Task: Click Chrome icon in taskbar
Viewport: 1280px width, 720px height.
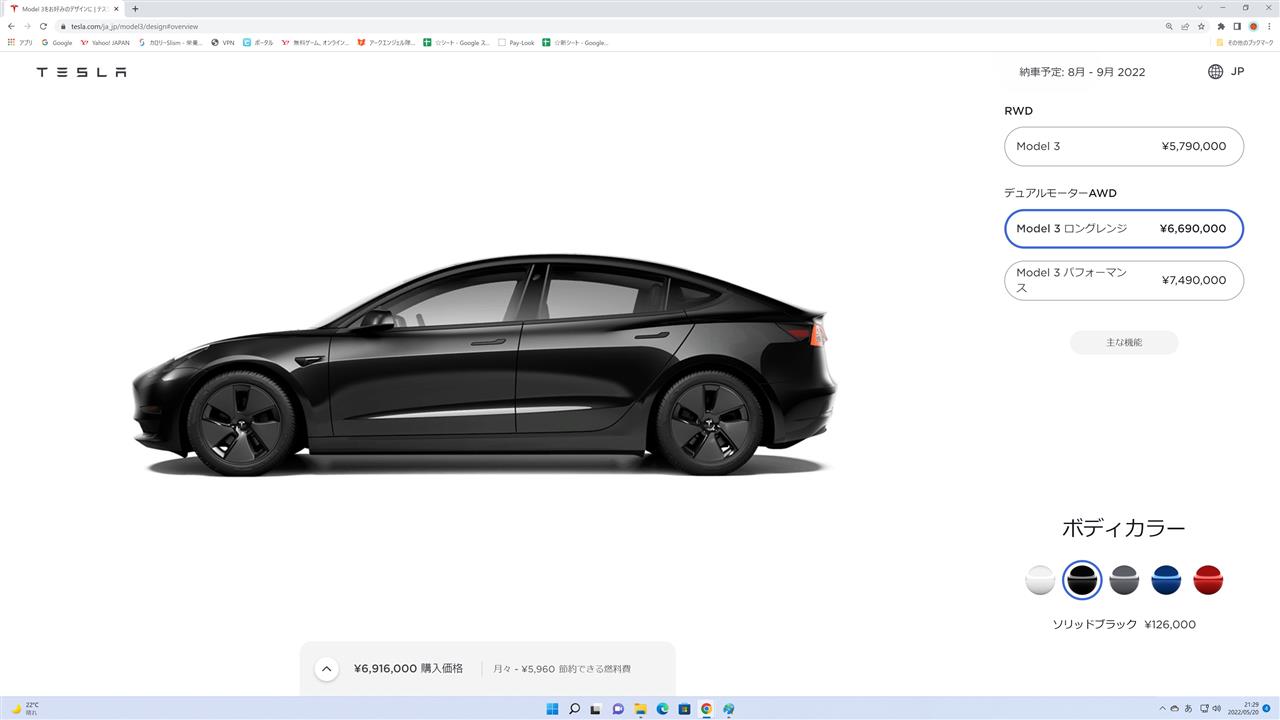Action: [706, 709]
